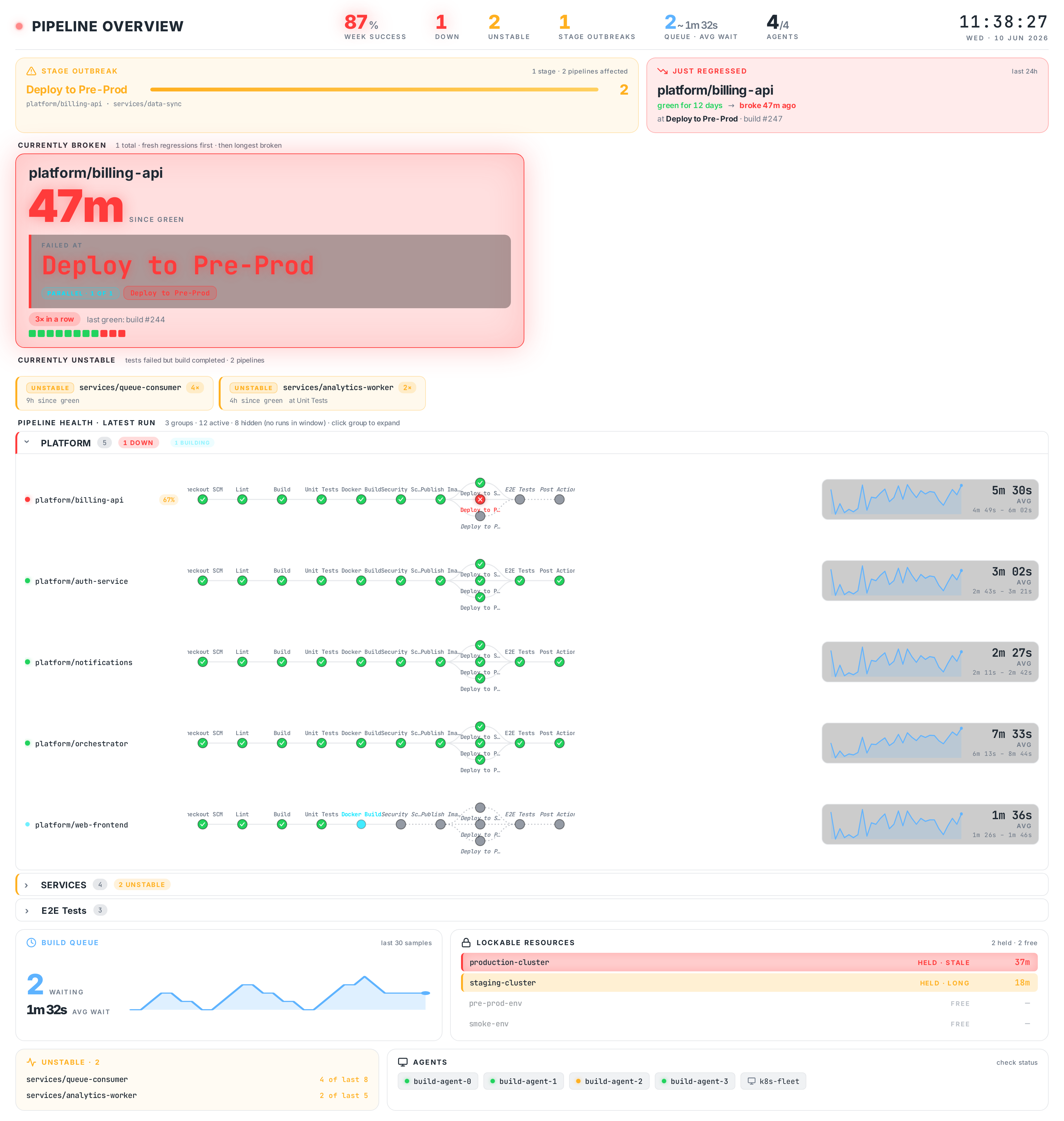Select the smoke-env free resource row
Screen dimensions: 1064x1121
(749, 1023)
